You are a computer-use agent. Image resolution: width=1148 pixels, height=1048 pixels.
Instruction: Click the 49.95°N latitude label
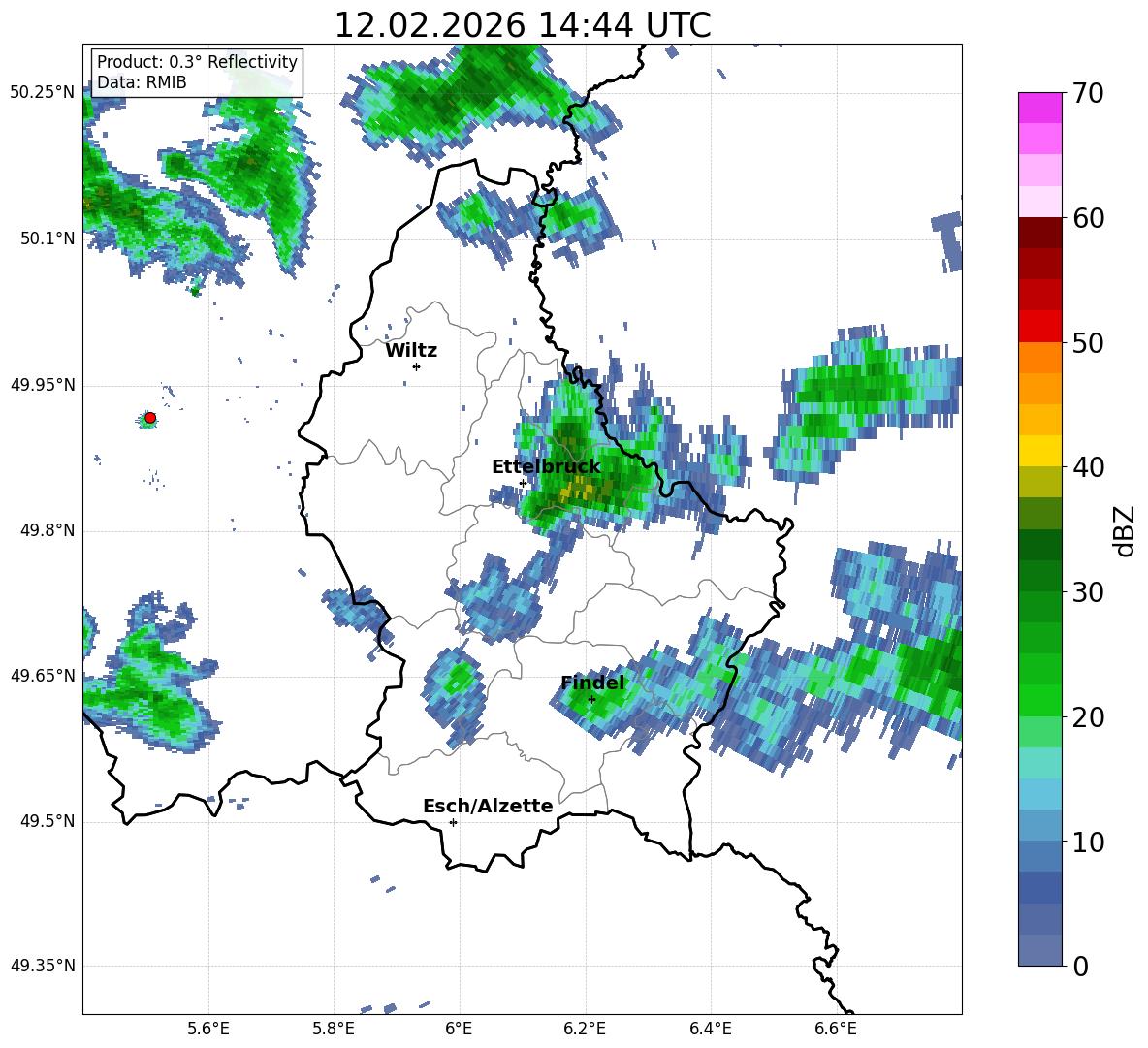pyautogui.click(x=43, y=385)
